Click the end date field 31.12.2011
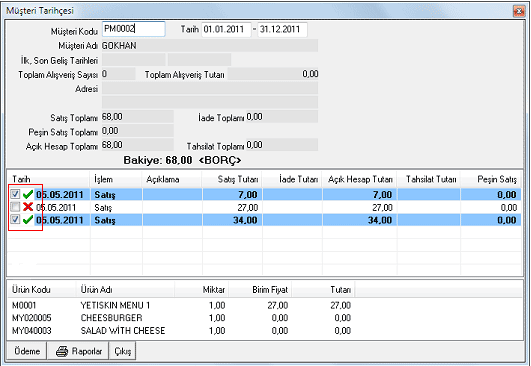Viewport: 531px width, 366px height. pos(282,29)
